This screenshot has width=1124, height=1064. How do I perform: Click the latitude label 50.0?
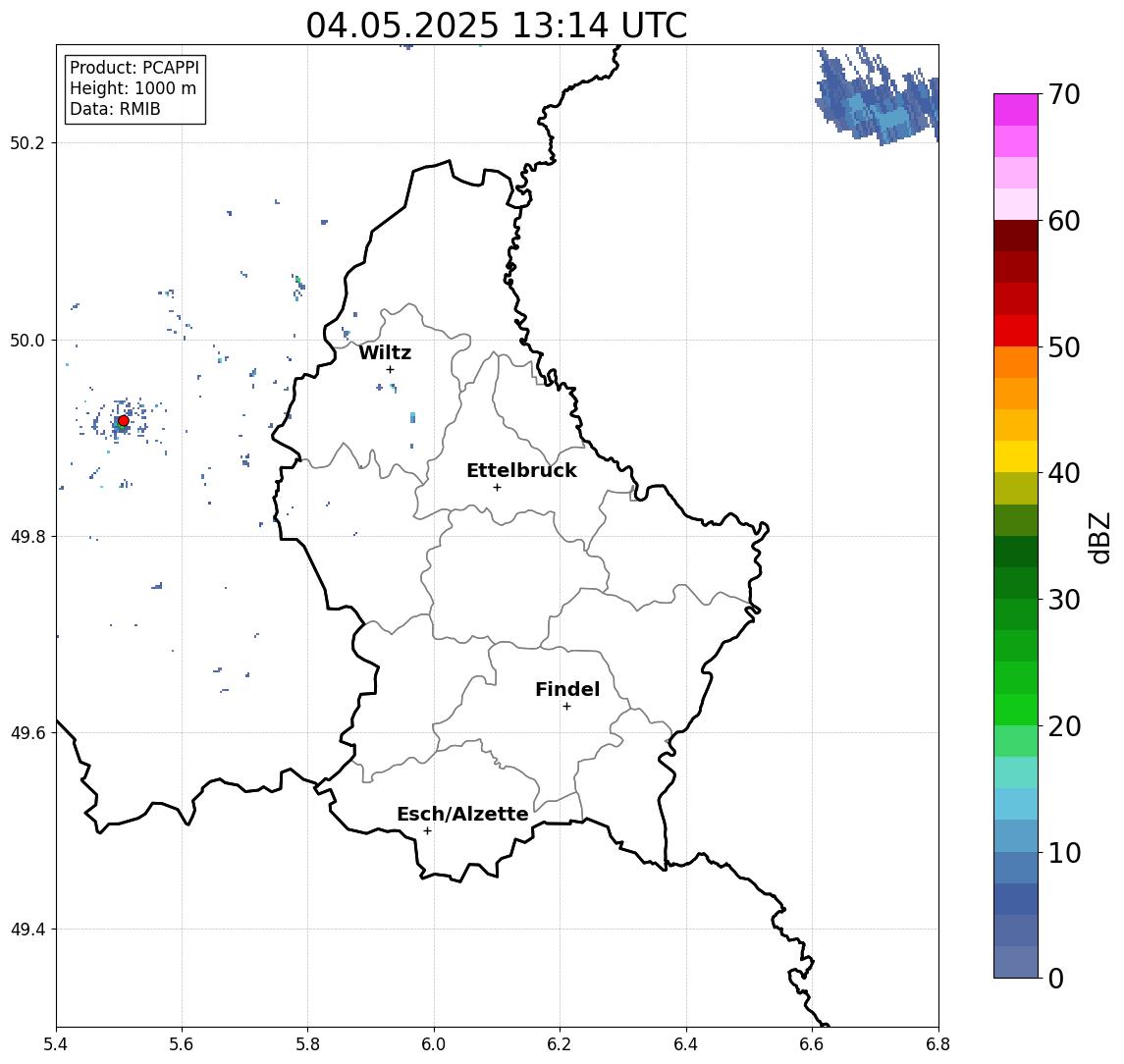27,340
